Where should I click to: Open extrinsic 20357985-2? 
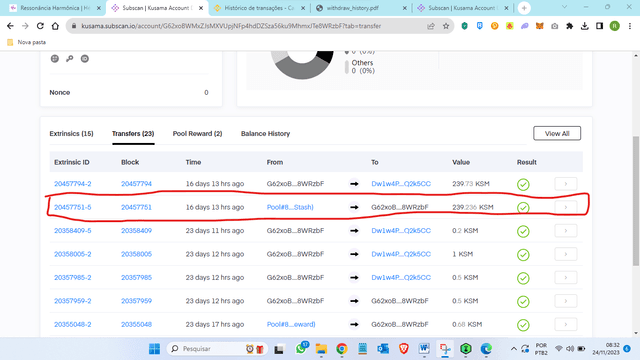73,278
